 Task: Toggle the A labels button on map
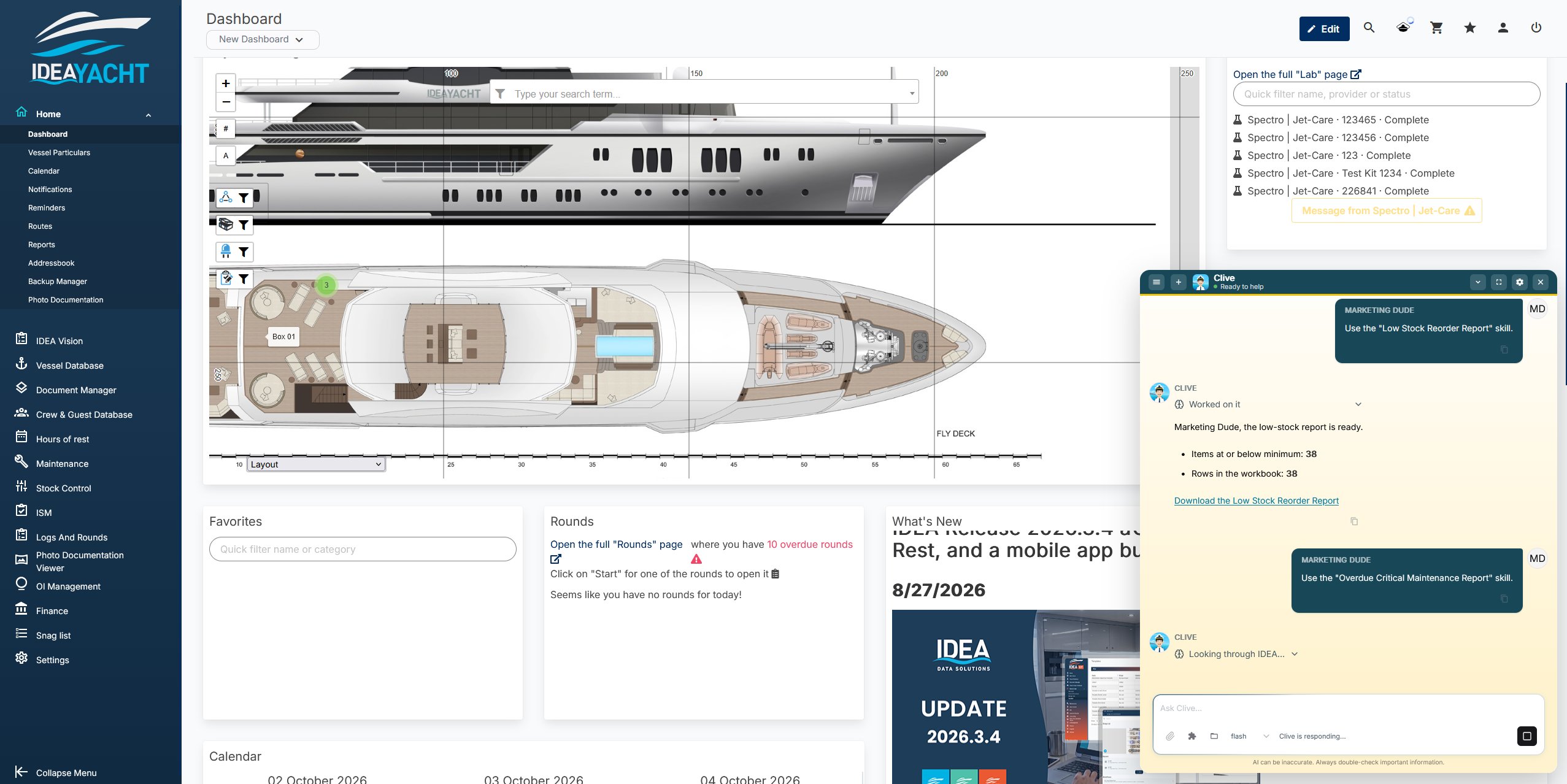pos(226,155)
